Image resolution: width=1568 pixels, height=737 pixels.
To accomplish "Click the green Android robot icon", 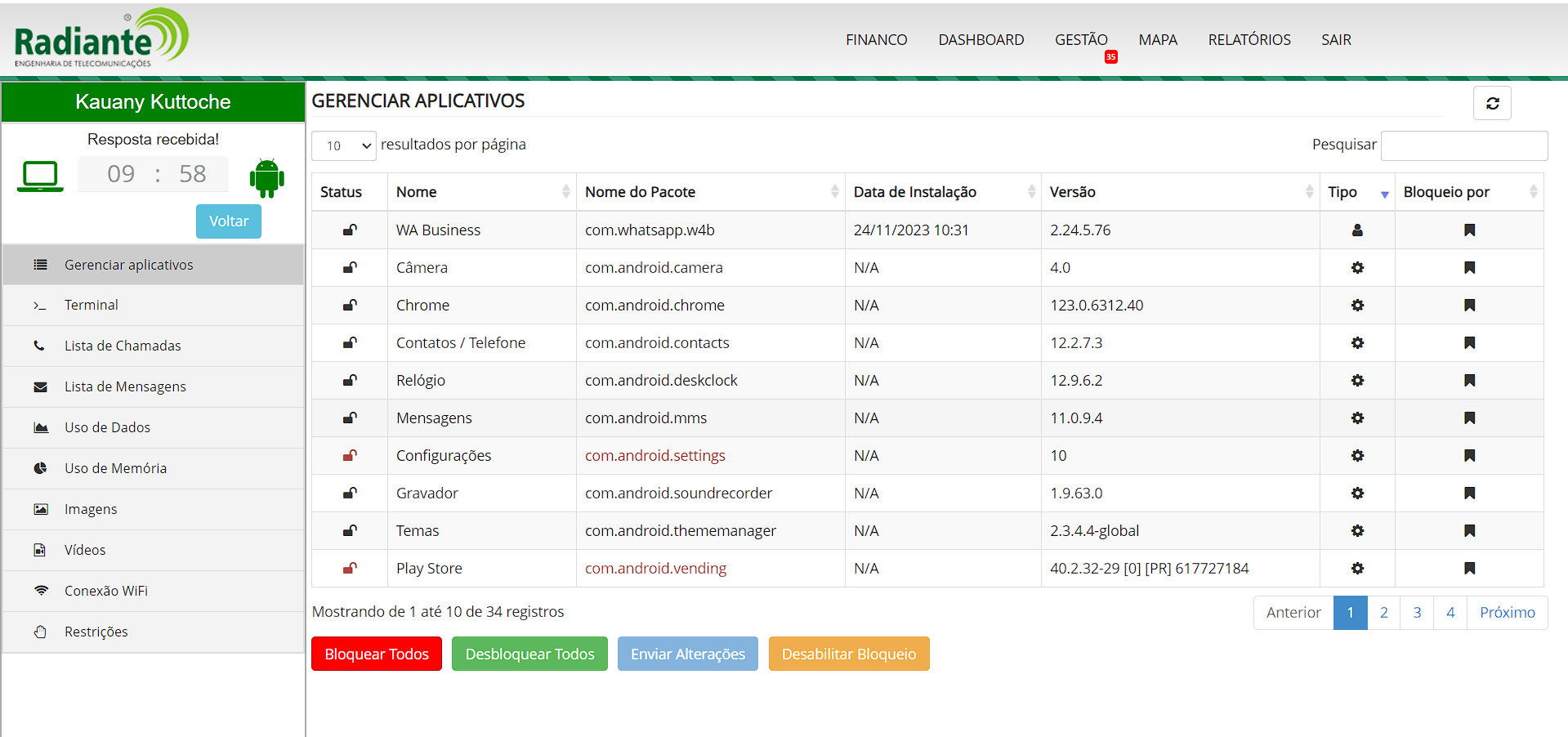I will (267, 177).
